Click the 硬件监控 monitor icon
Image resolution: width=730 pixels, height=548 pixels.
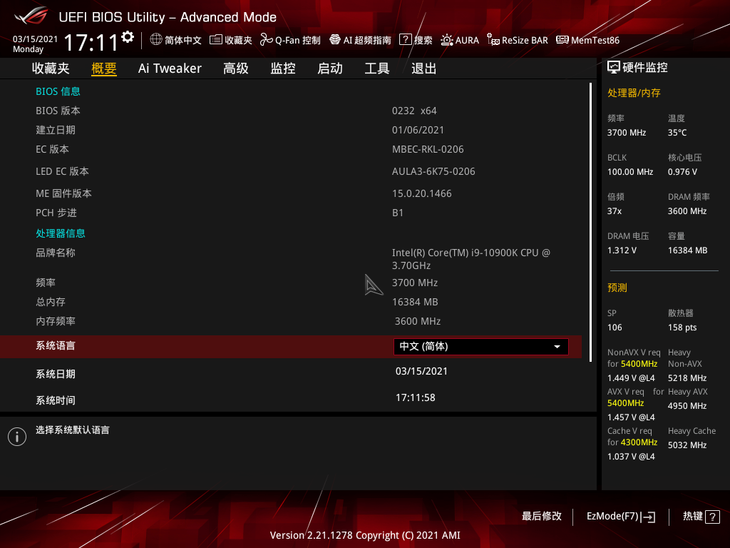click(x=613, y=68)
